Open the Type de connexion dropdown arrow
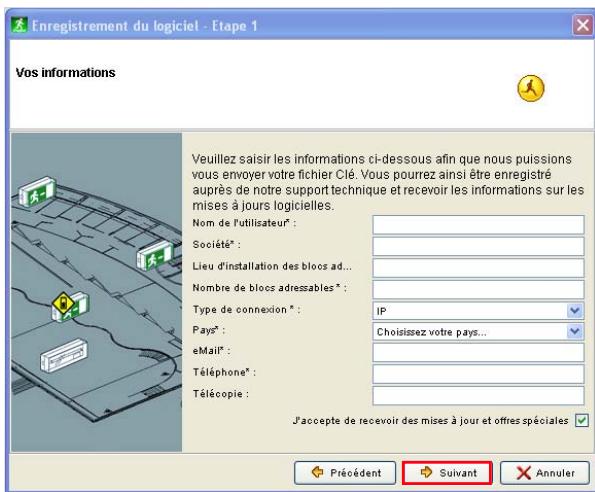 (x=575, y=311)
